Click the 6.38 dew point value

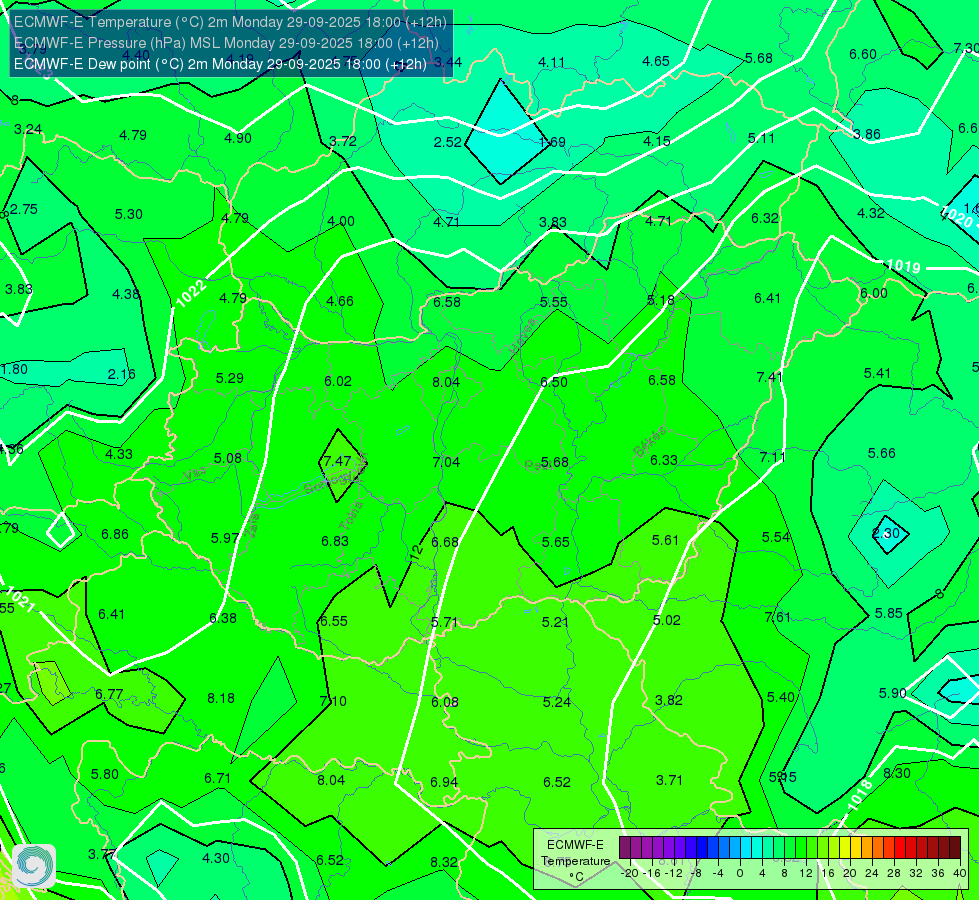pos(223,618)
